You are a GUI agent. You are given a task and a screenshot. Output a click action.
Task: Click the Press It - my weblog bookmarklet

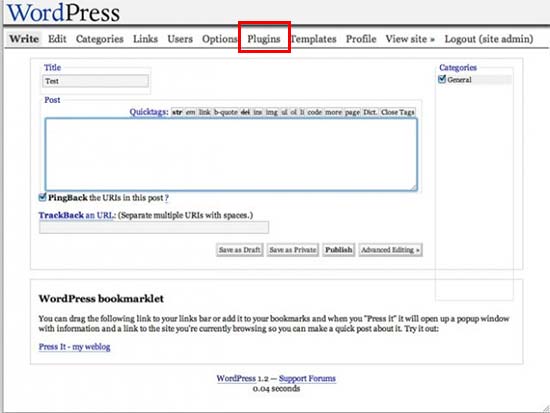click(x=74, y=347)
